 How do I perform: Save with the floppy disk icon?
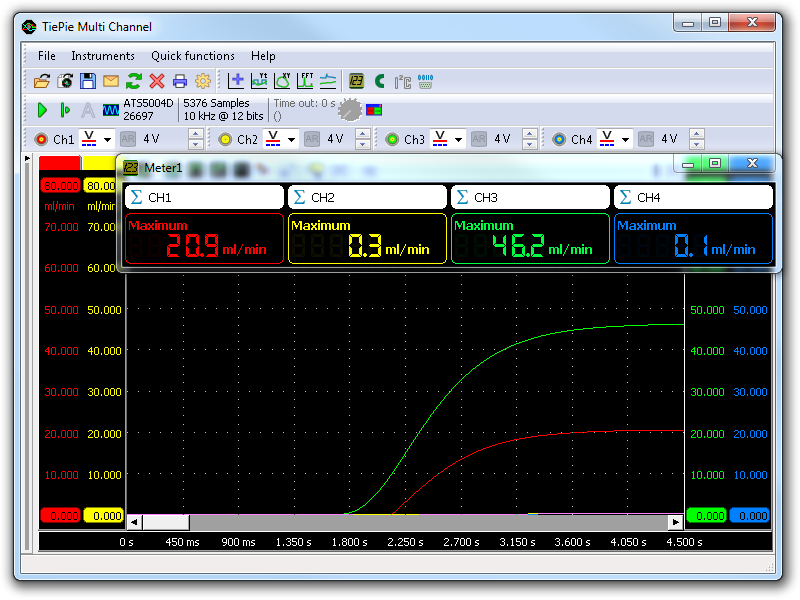pyautogui.click(x=88, y=81)
